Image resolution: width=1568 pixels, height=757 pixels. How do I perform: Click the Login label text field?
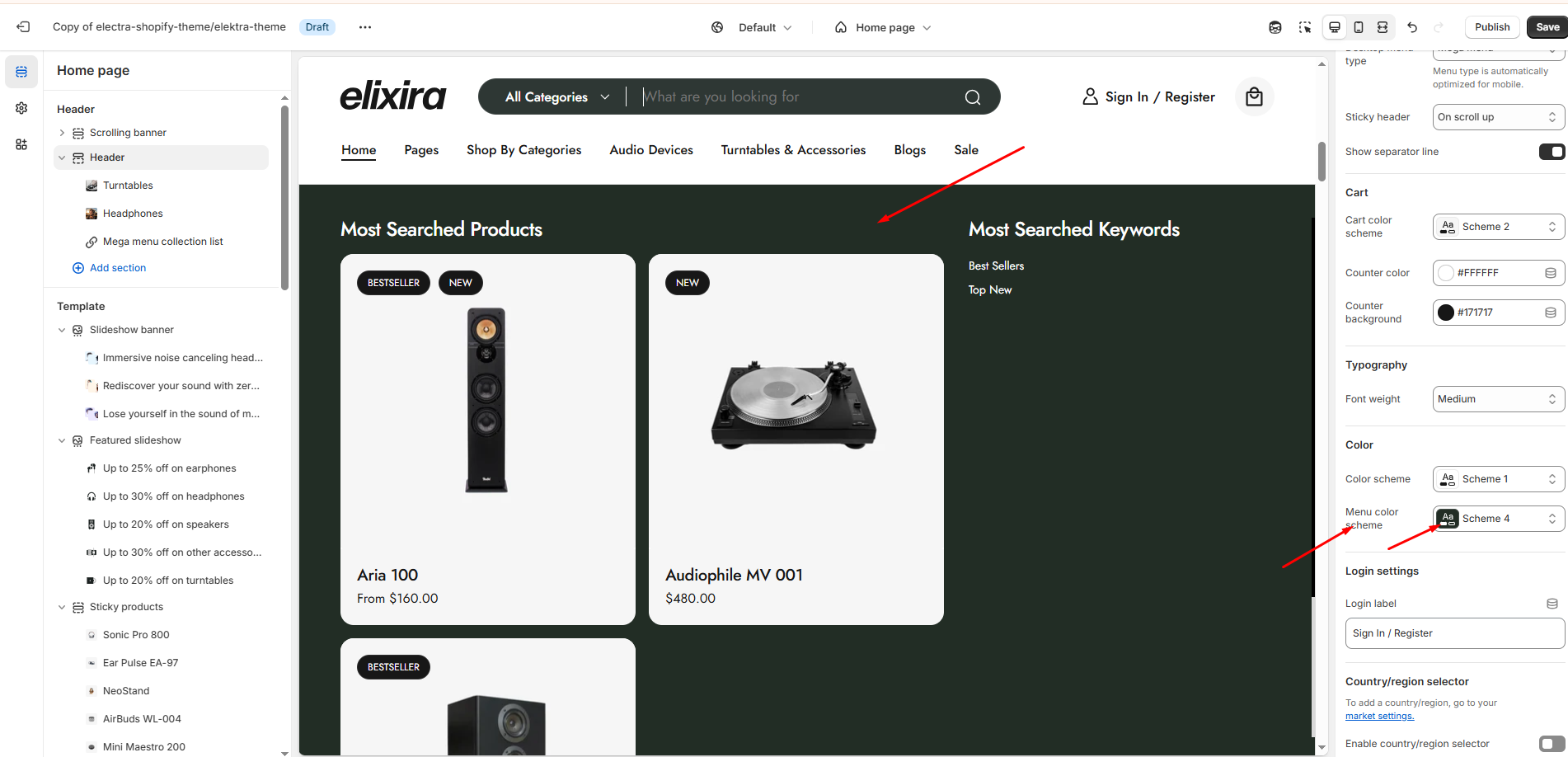(x=1455, y=633)
